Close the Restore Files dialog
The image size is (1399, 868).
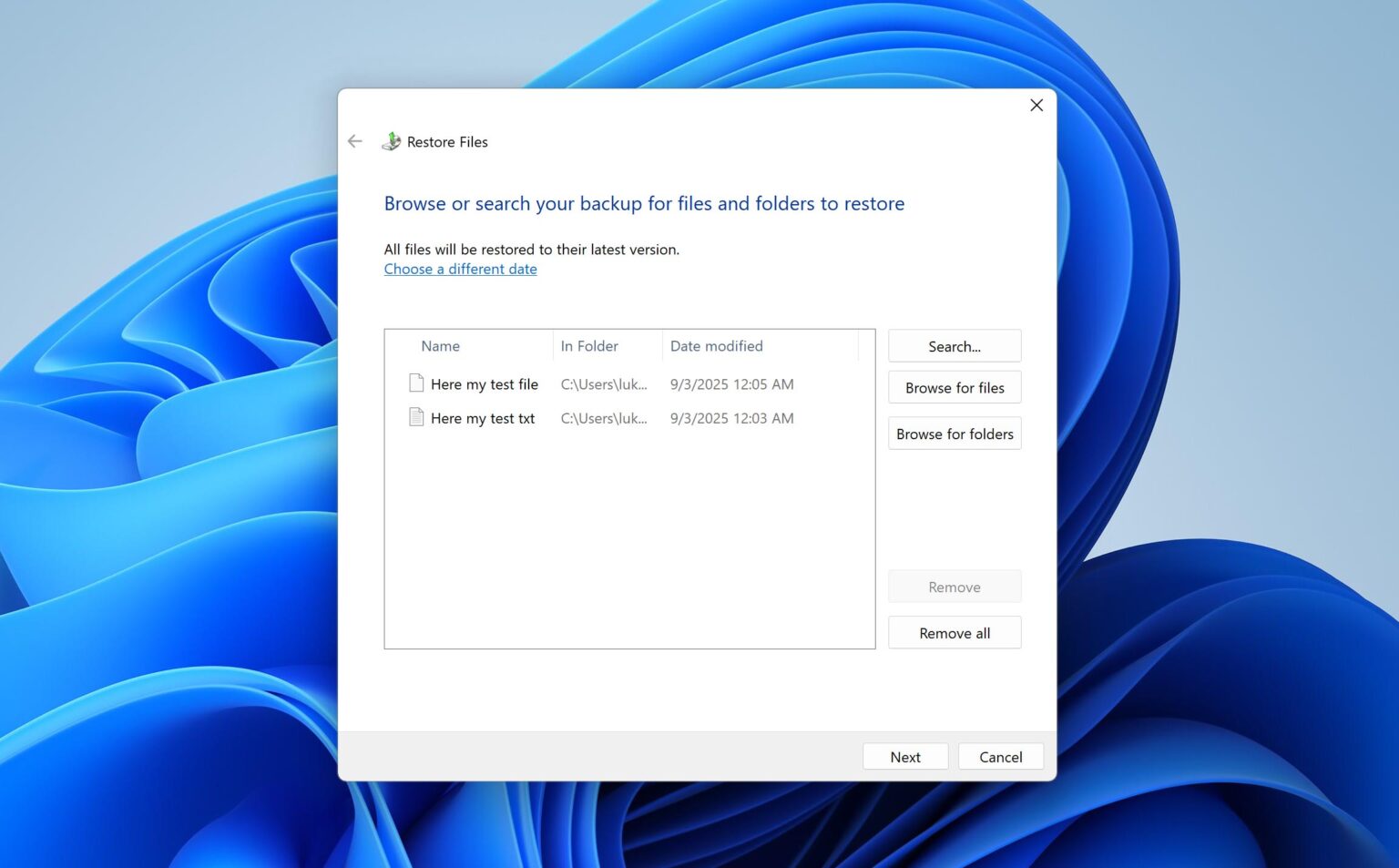[x=1036, y=105]
